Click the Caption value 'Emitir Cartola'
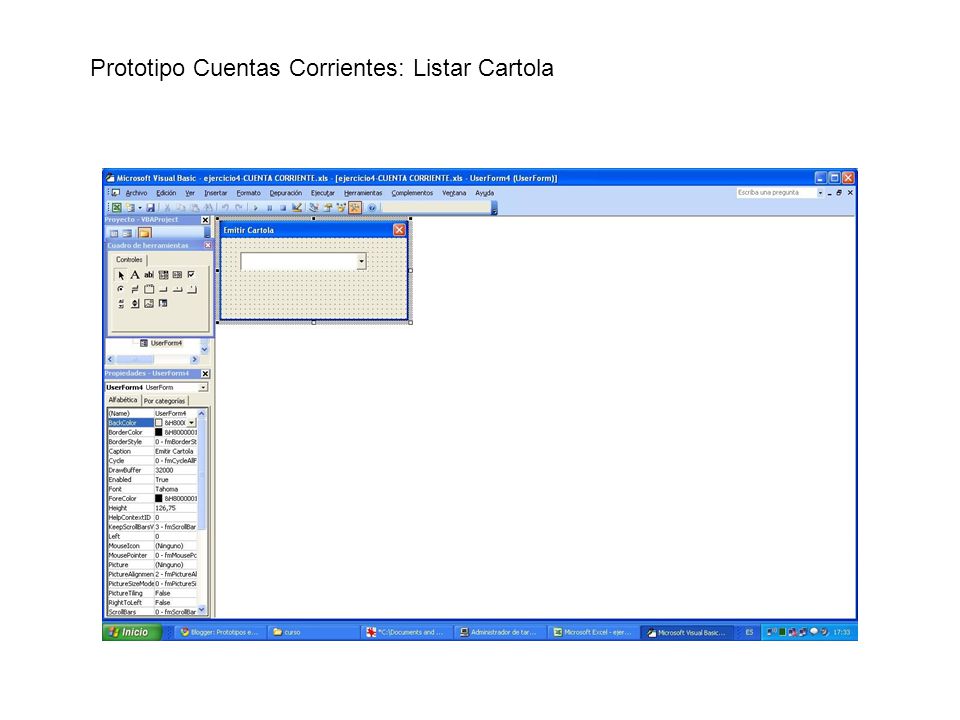 (x=176, y=451)
